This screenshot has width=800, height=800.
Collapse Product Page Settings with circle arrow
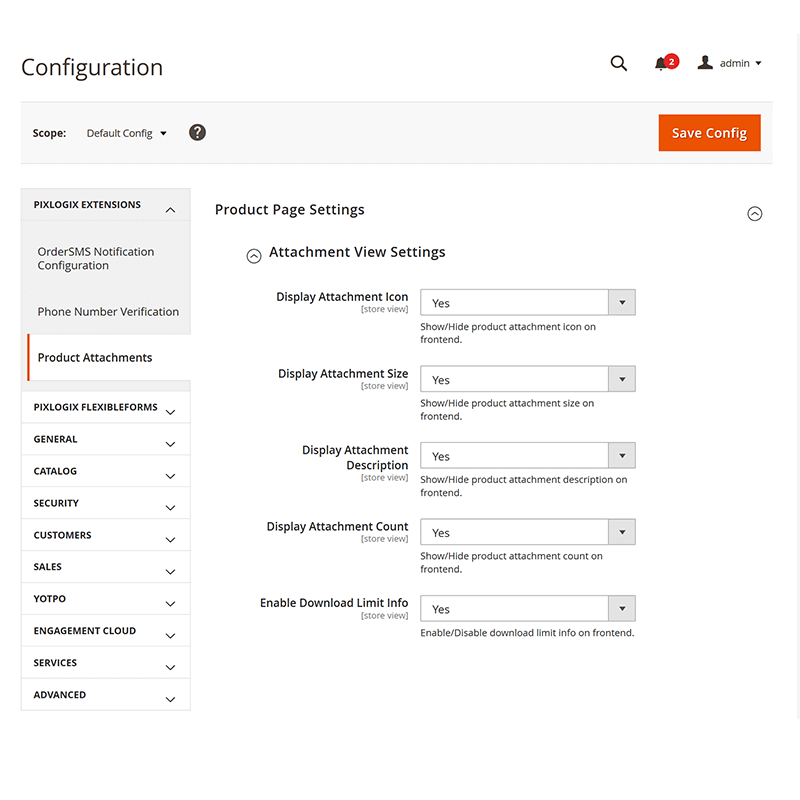pyautogui.click(x=755, y=213)
